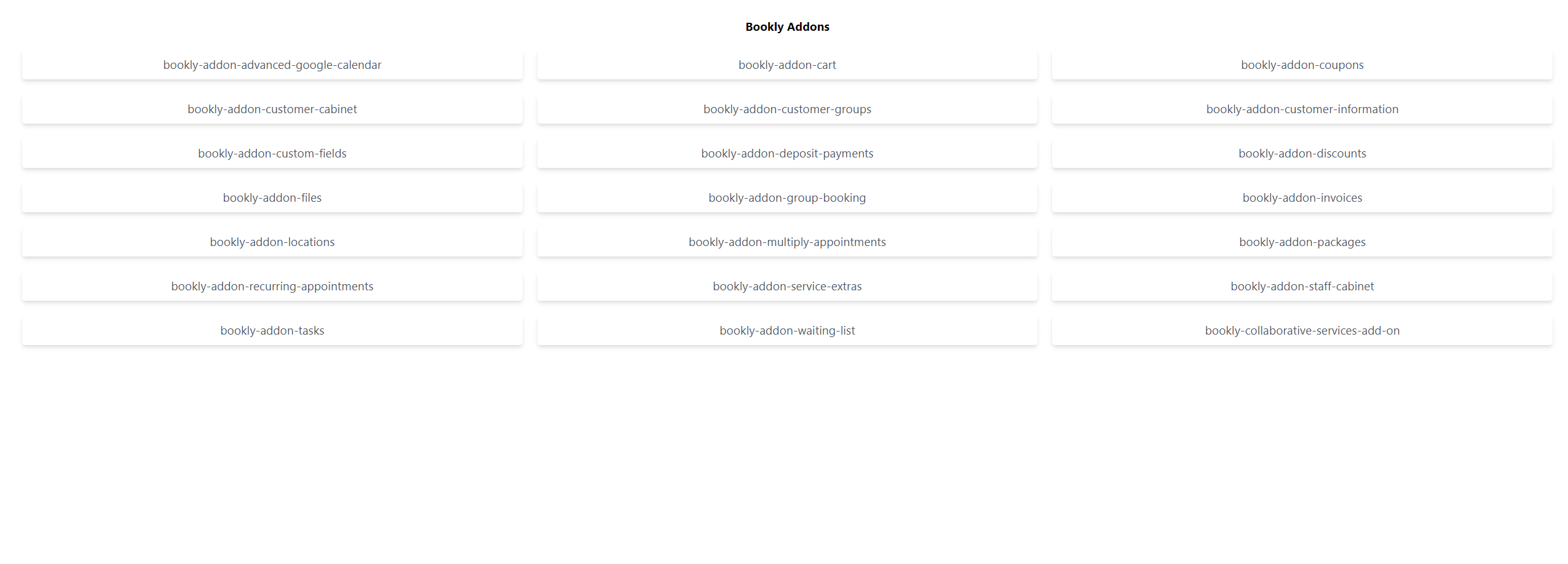This screenshot has height=564, width=1568.
Task: Open bookly-addon-files entry
Action: pyautogui.click(x=272, y=198)
